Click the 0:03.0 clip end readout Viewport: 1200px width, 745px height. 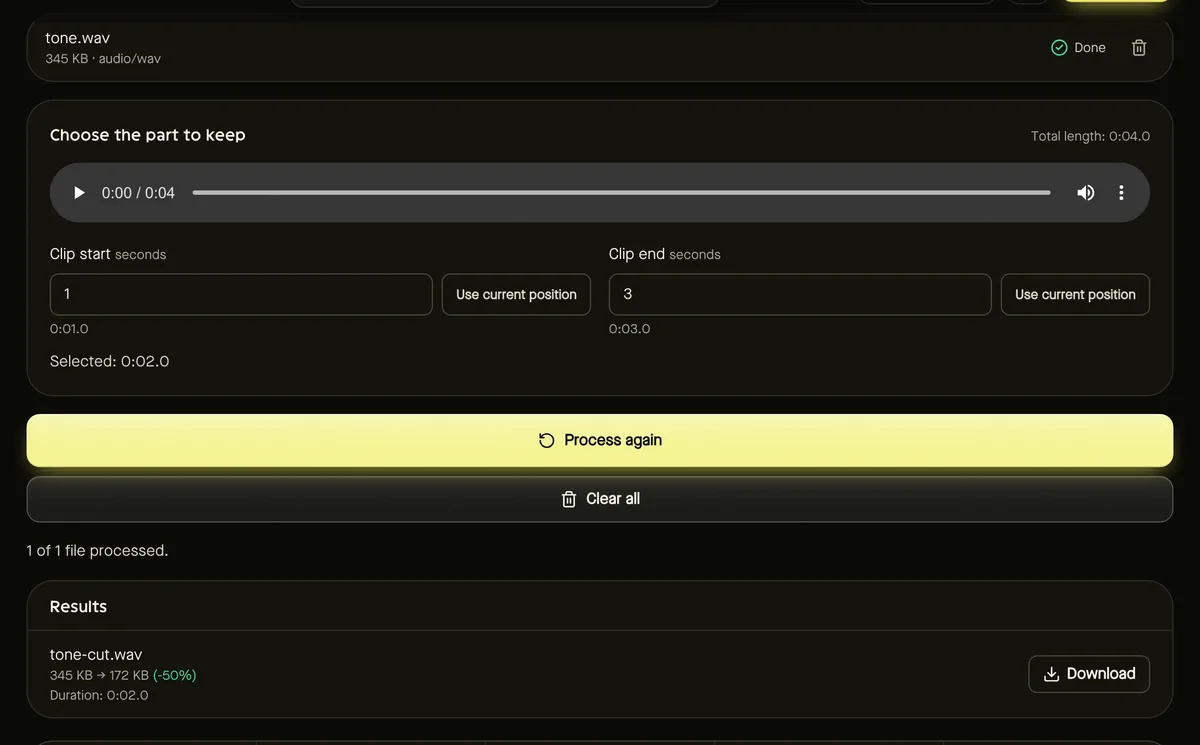click(629, 329)
